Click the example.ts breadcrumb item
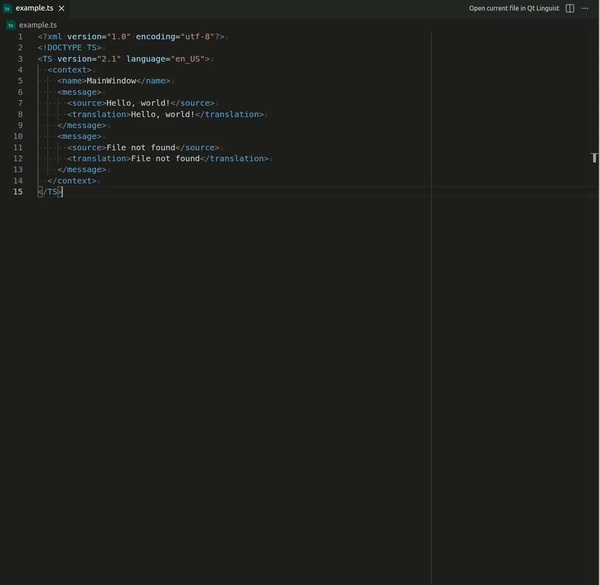 tap(38, 25)
